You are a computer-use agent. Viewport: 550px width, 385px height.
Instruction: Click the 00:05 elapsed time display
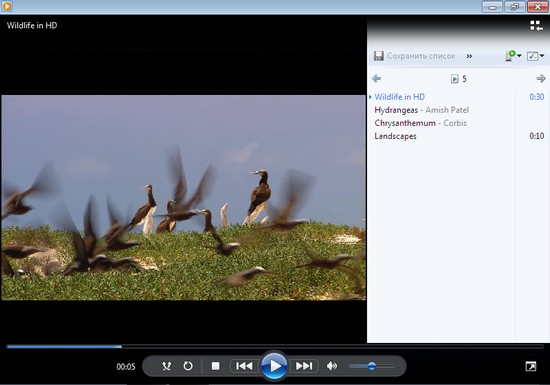pyautogui.click(x=126, y=367)
